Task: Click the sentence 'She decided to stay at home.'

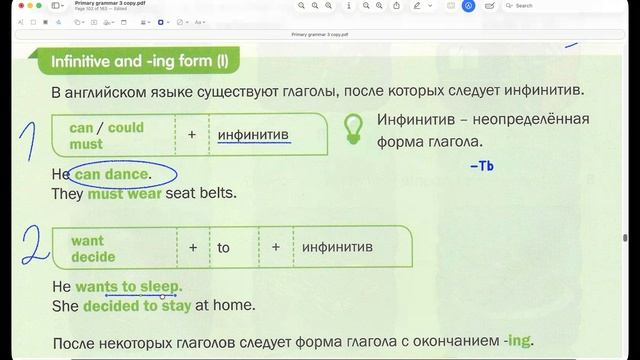Action: pyautogui.click(x=153, y=305)
